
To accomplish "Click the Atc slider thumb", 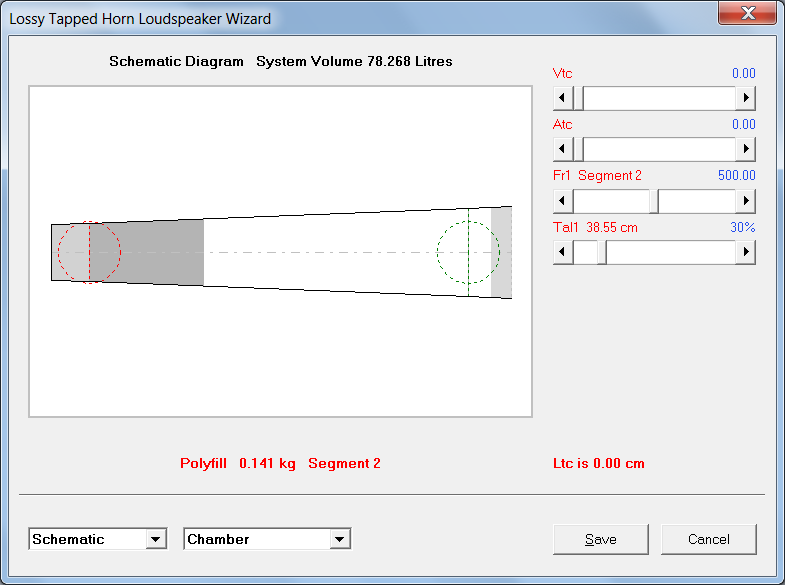I will (x=578, y=149).
